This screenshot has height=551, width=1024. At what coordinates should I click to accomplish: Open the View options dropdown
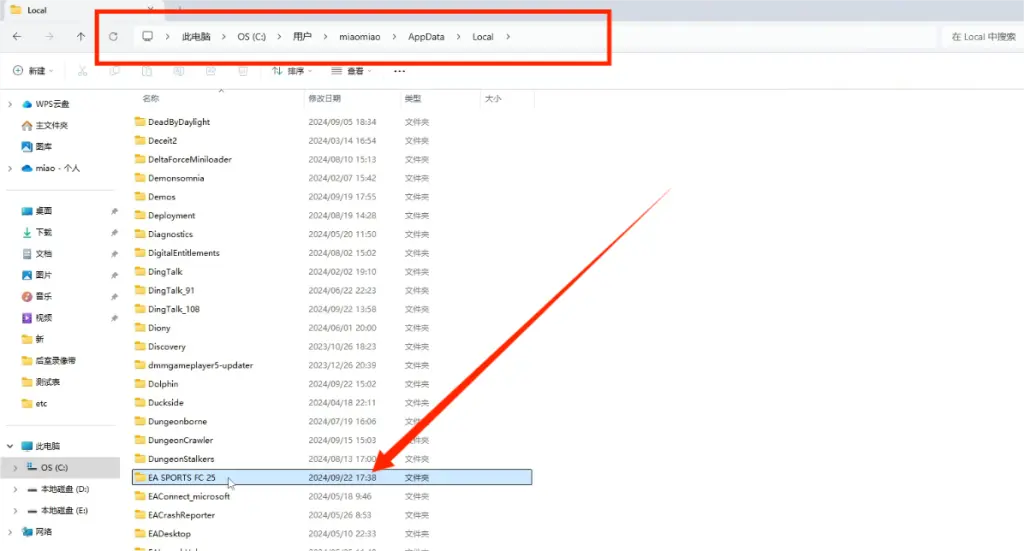[351, 71]
